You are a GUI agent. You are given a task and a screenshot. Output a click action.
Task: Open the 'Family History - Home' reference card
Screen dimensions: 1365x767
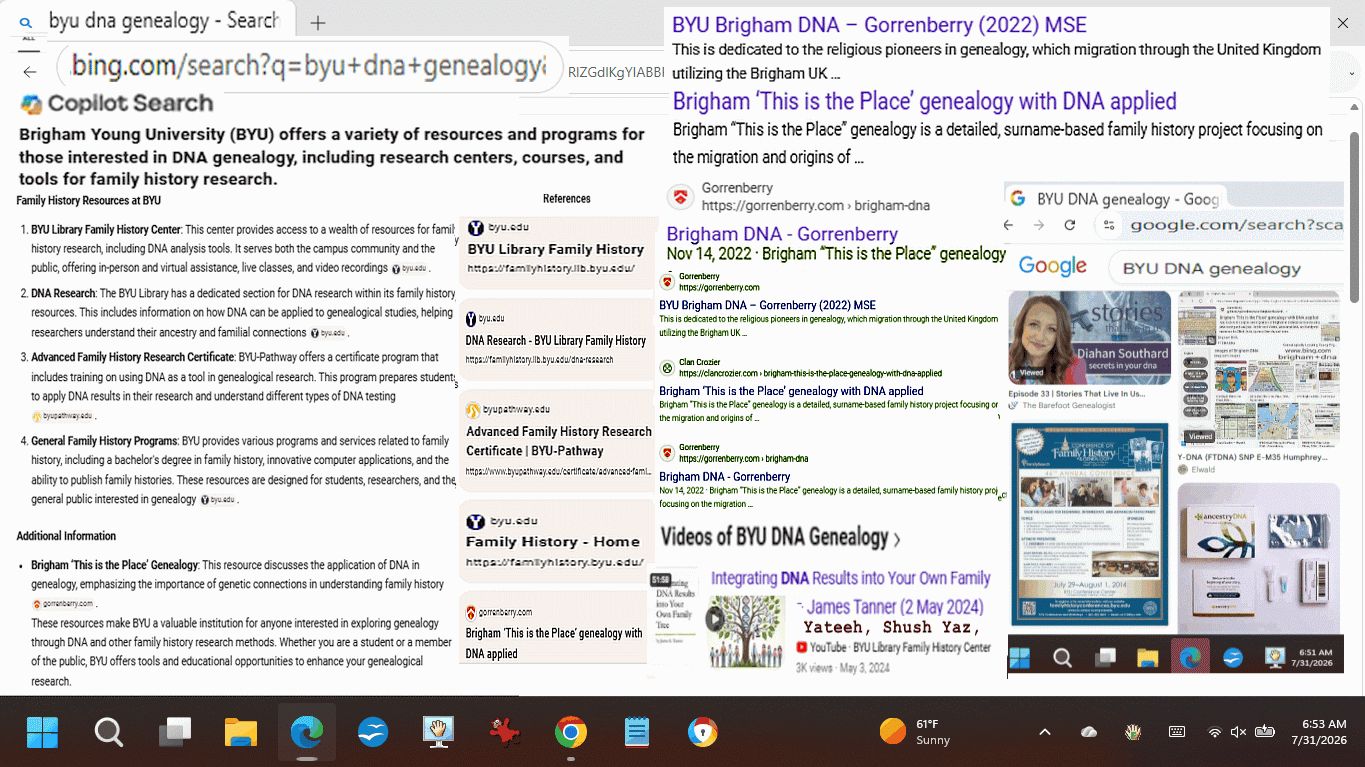pyautogui.click(x=556, y=541)
